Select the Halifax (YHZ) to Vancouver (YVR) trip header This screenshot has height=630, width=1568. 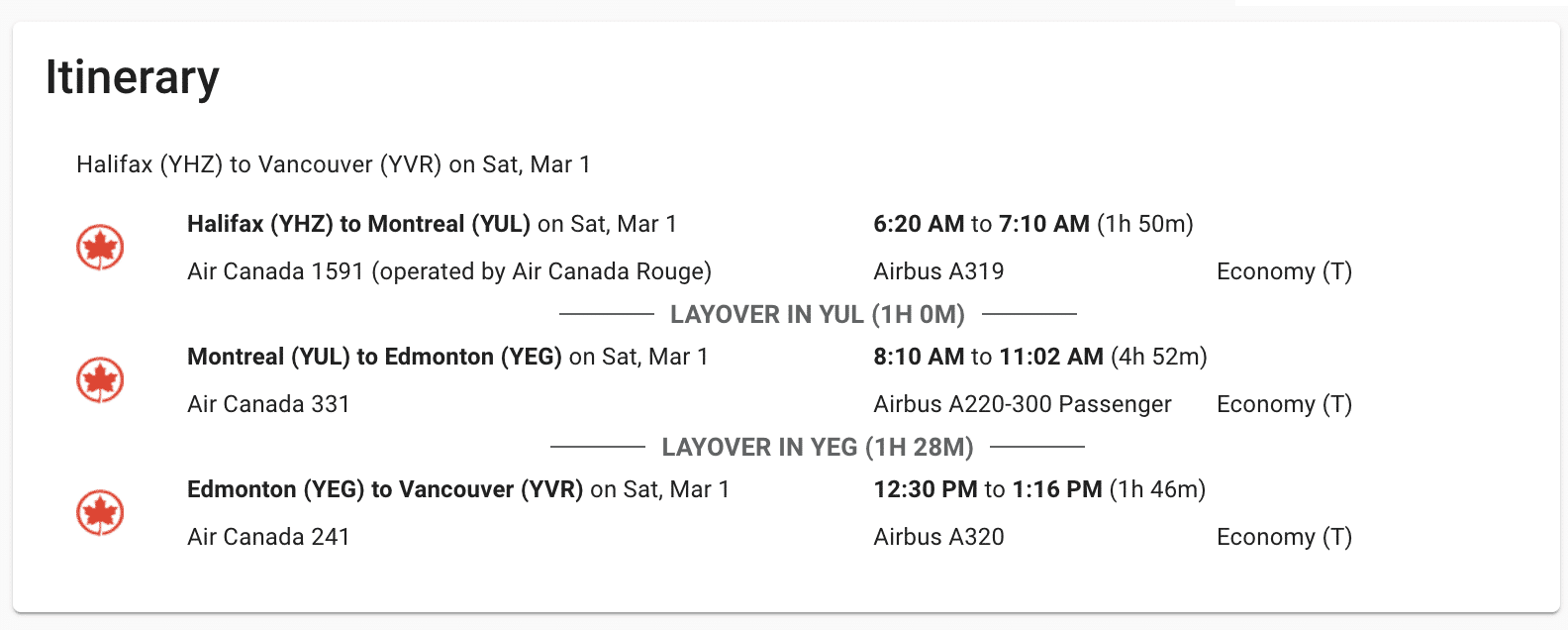(x=334, y=164)
